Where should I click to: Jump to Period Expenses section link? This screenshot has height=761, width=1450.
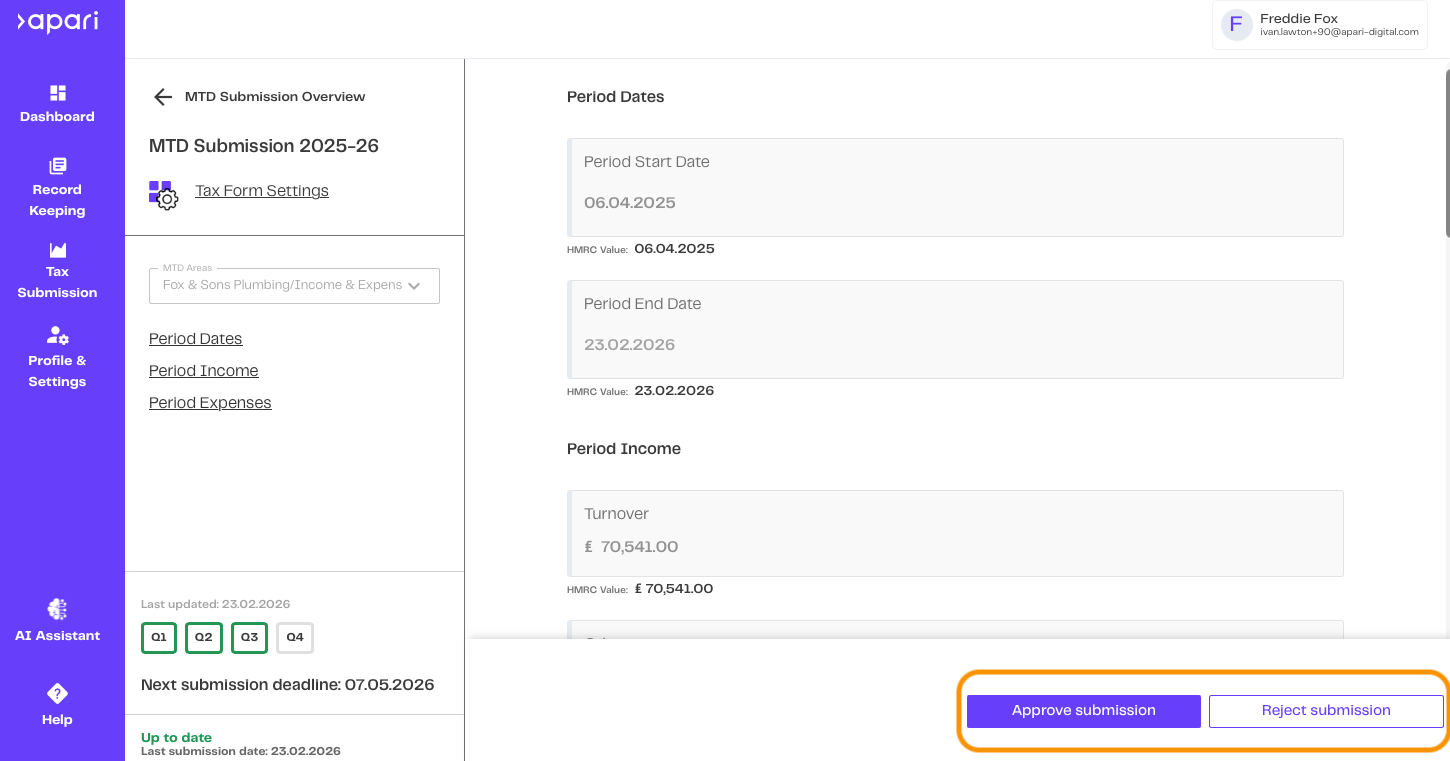click(210, 403)
